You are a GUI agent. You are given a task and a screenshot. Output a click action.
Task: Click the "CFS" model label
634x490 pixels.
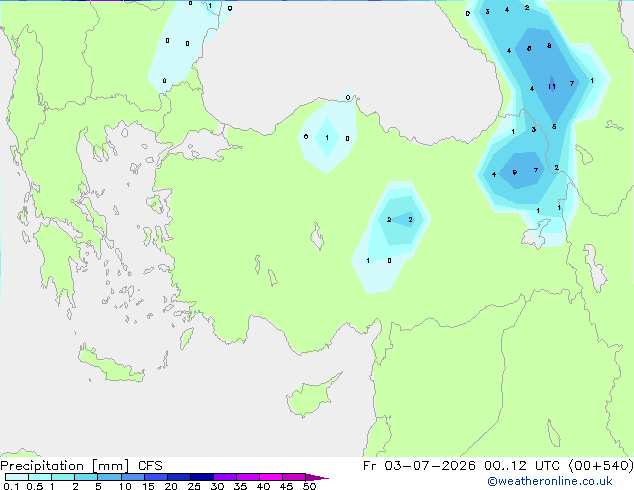(150, 466)
